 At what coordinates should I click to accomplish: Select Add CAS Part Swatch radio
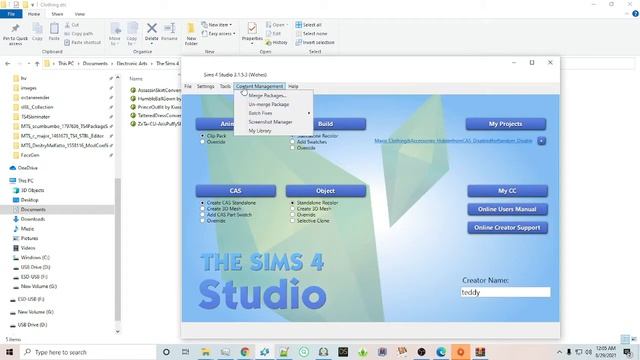click(x=202, y=215)
